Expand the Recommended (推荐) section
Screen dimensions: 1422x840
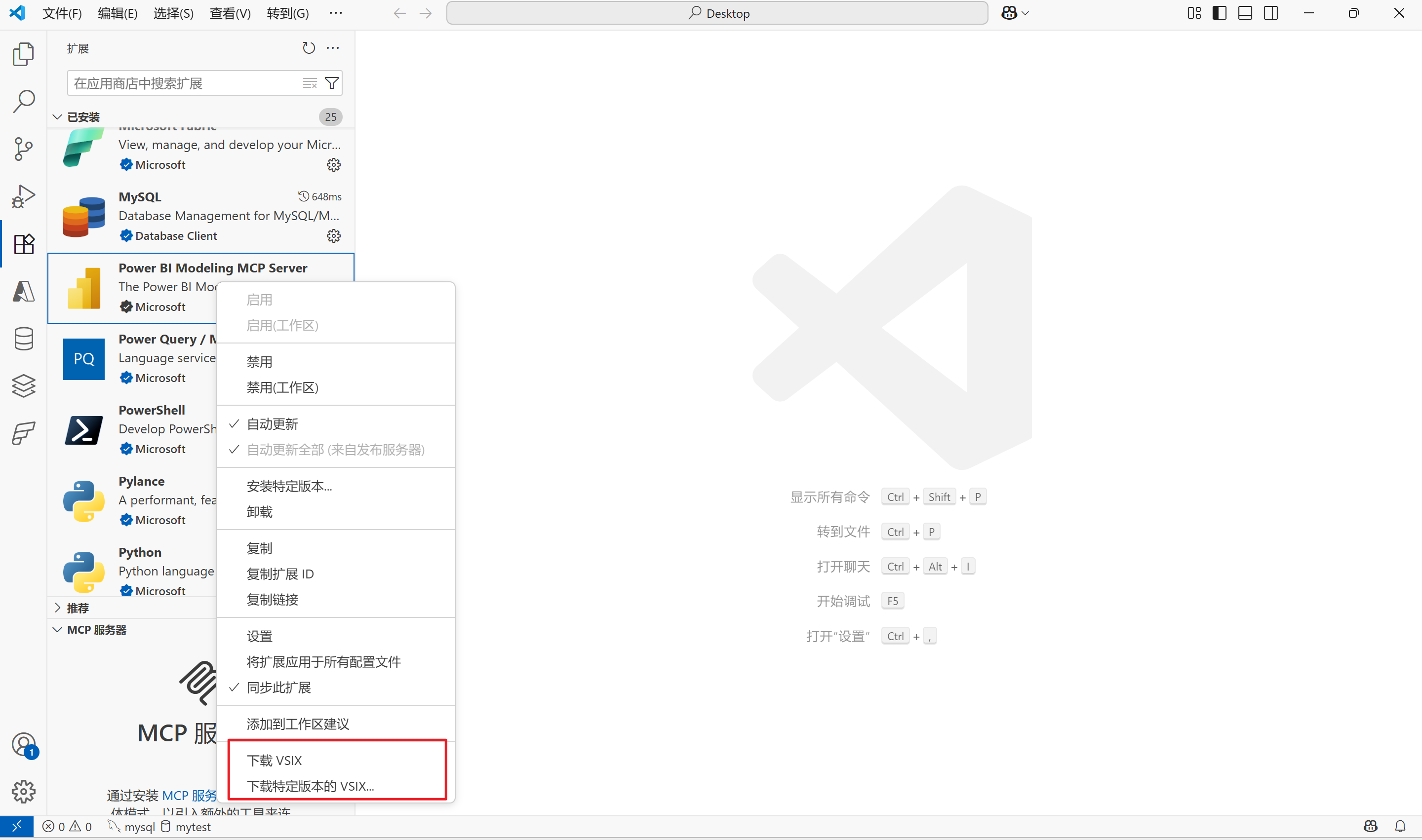[x=78, y=608]
